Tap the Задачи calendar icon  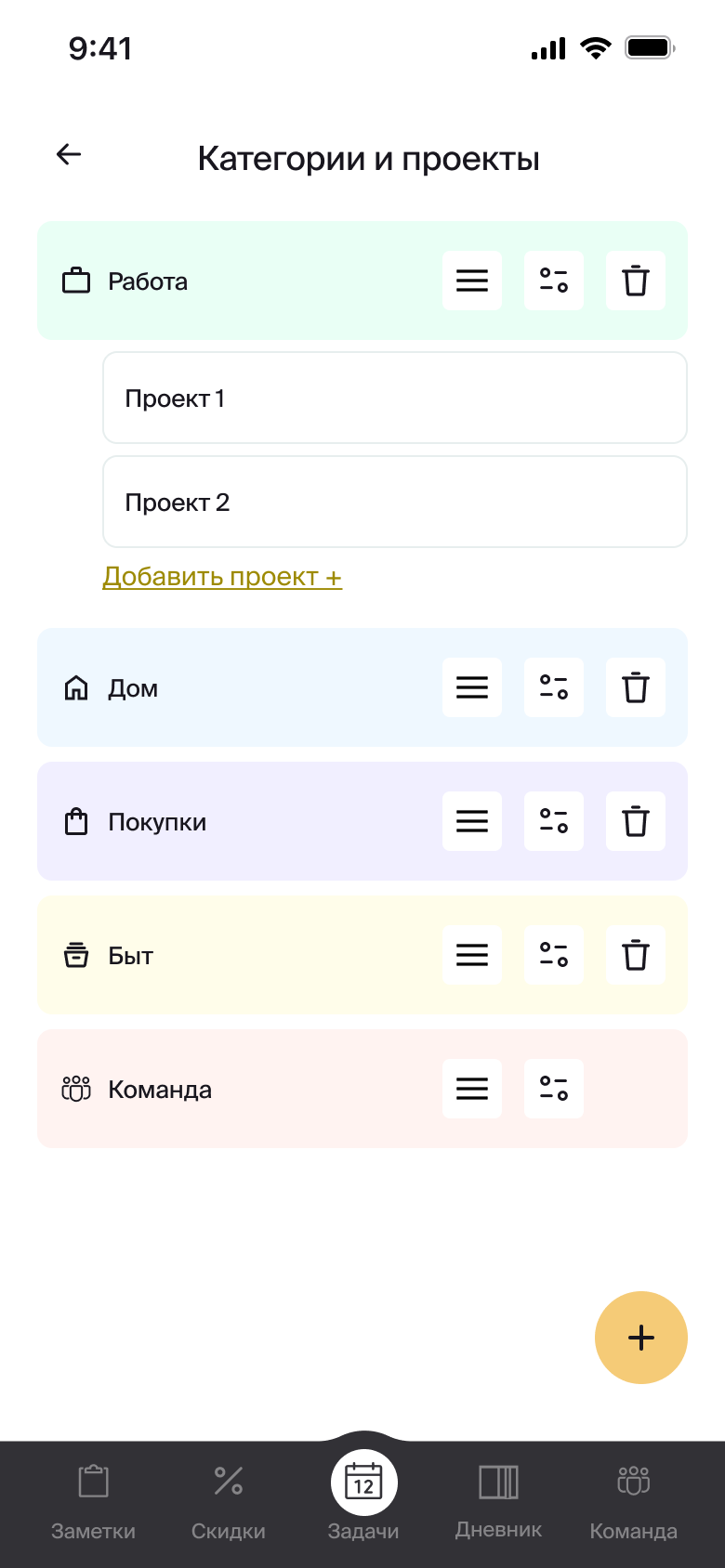[364, 1482]
